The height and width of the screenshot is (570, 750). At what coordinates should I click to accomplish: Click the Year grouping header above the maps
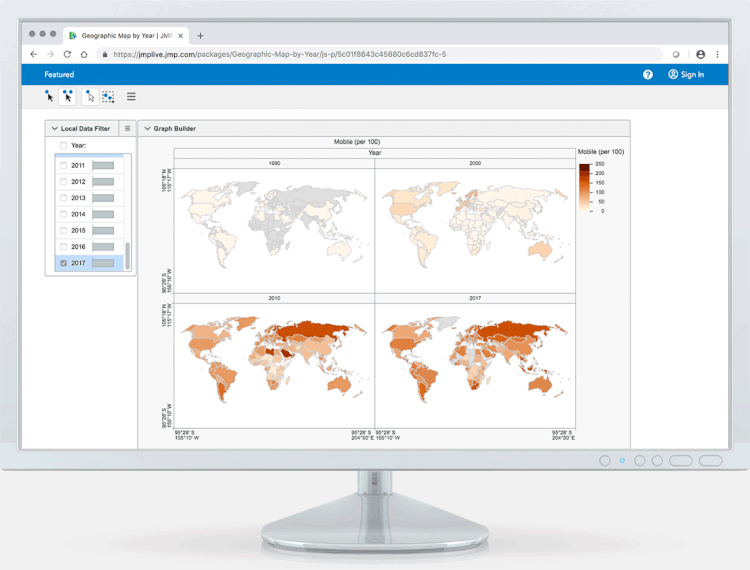click(375, 153)
